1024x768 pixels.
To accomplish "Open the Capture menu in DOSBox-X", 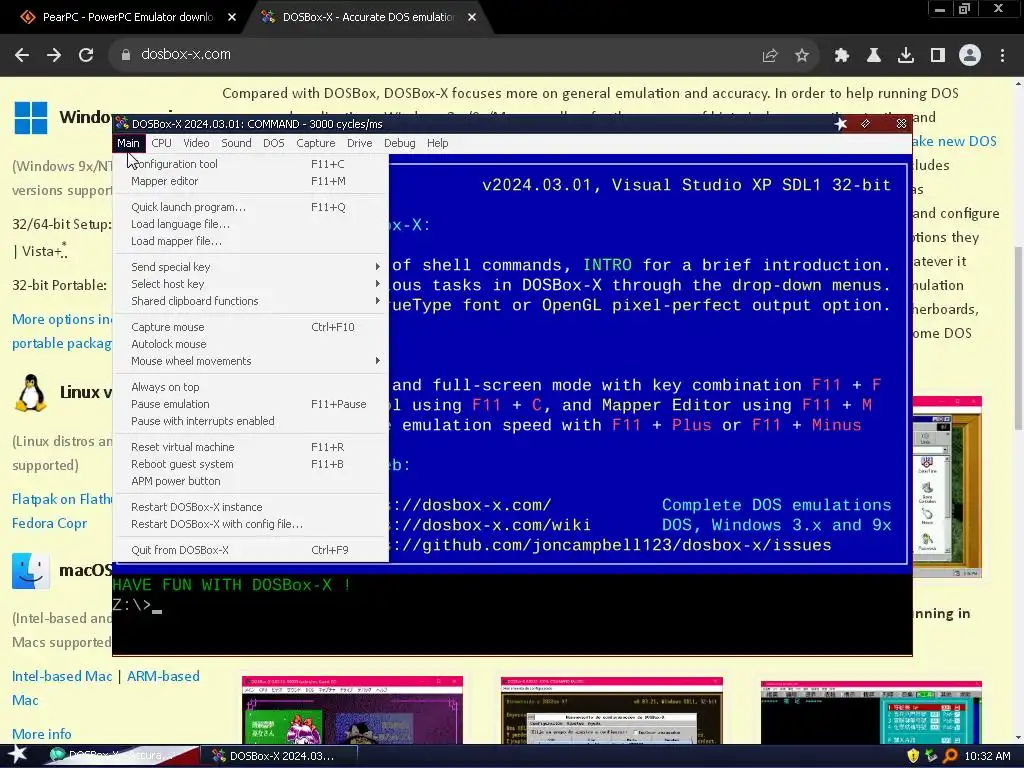I will 315,143.
